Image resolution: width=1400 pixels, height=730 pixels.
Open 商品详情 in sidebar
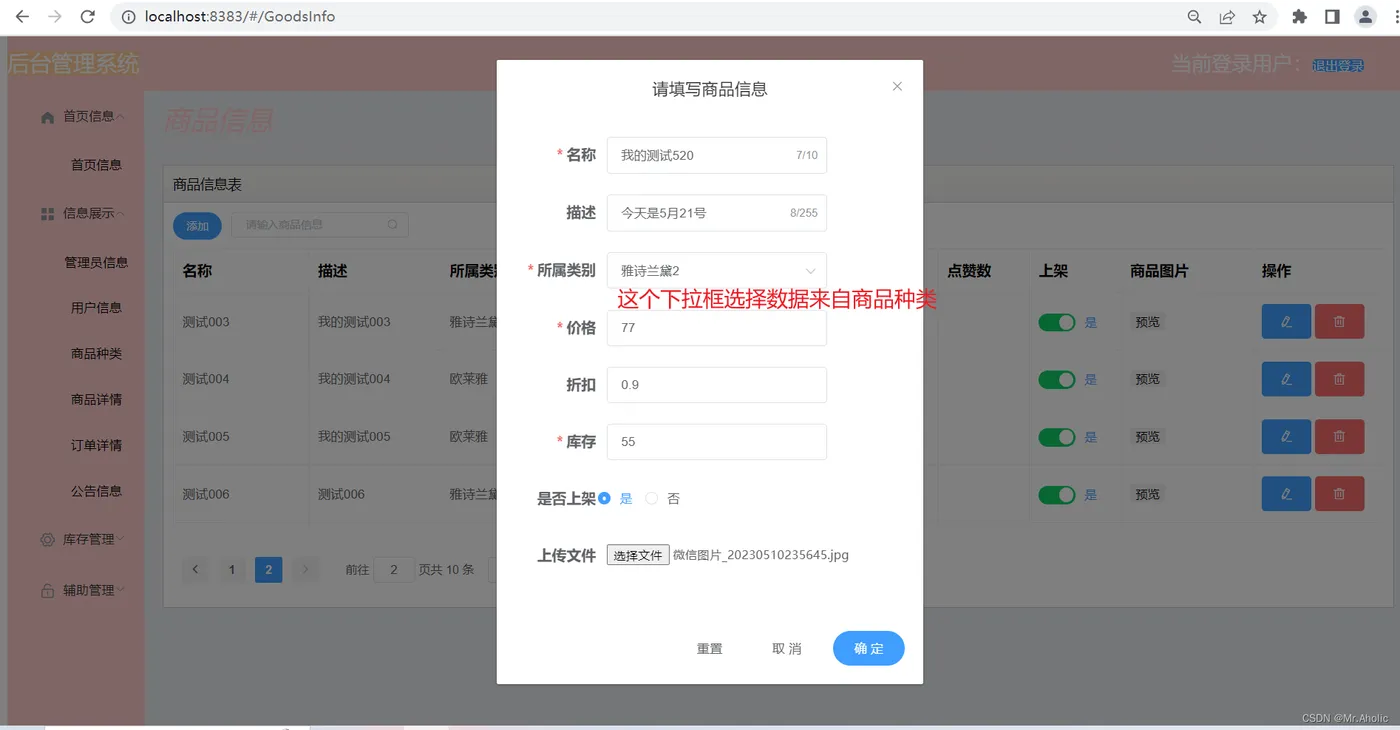(x=96, y=399)
